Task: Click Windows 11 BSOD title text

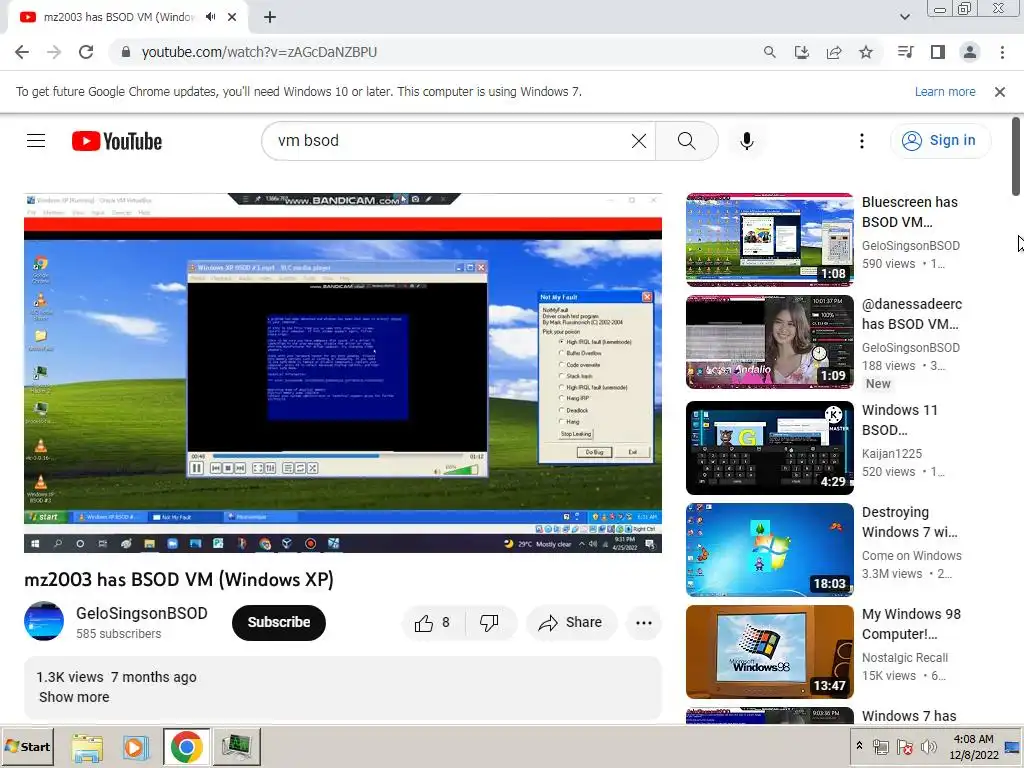Action: [899, 420]
